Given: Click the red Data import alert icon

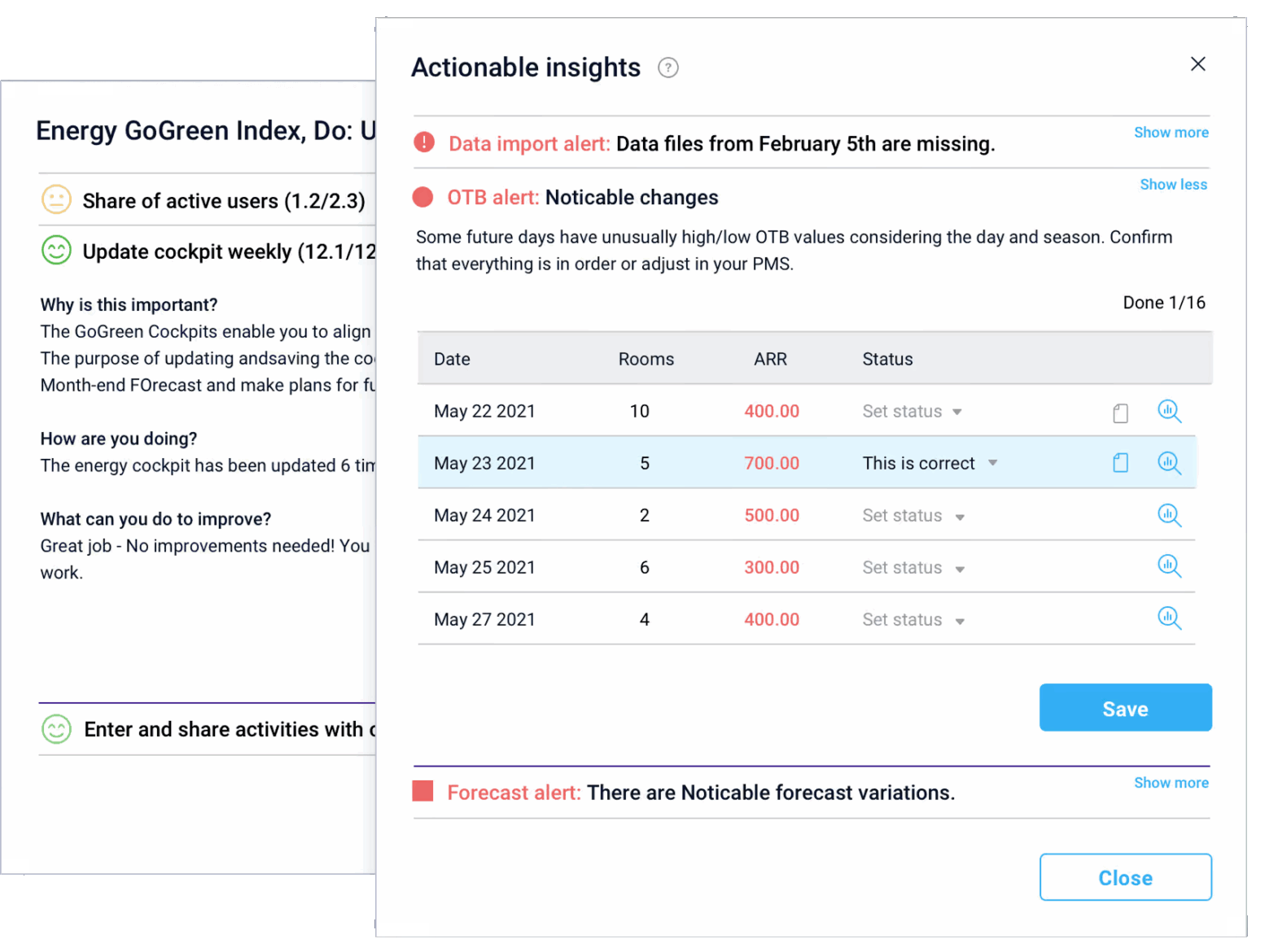Looking at the screenshot, I should [x=424, y=142].
